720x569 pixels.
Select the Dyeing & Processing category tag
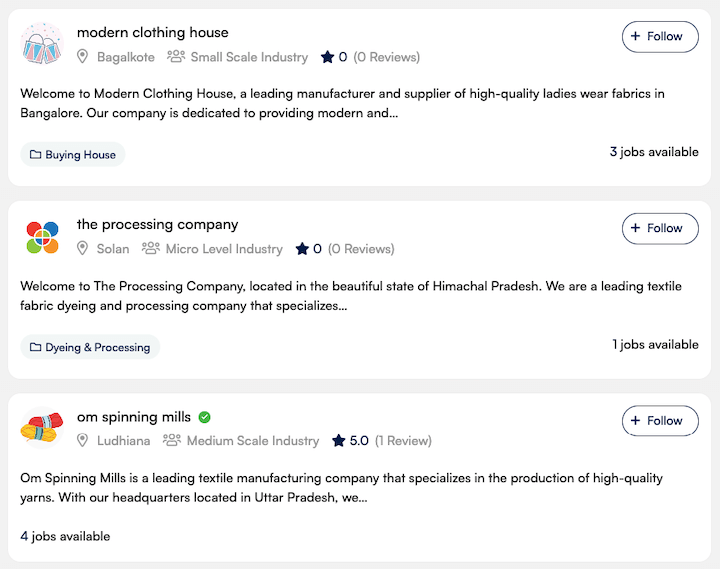point(90,348)
